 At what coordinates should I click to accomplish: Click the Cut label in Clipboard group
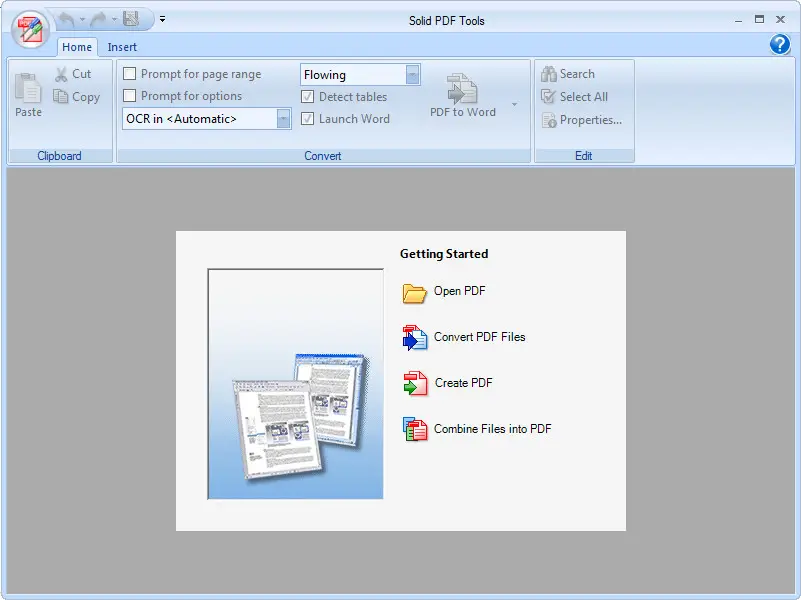[x=81, y=74]
